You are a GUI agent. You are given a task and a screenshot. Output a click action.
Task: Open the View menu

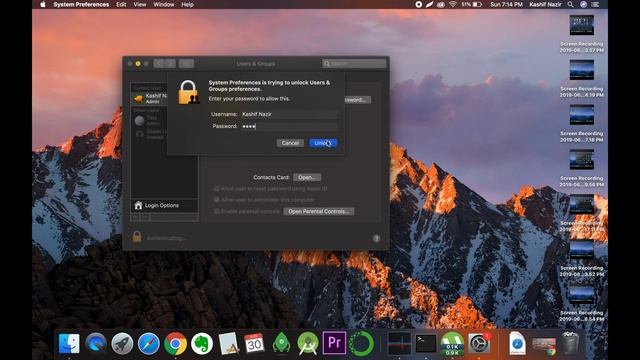(x=140, y=4)
